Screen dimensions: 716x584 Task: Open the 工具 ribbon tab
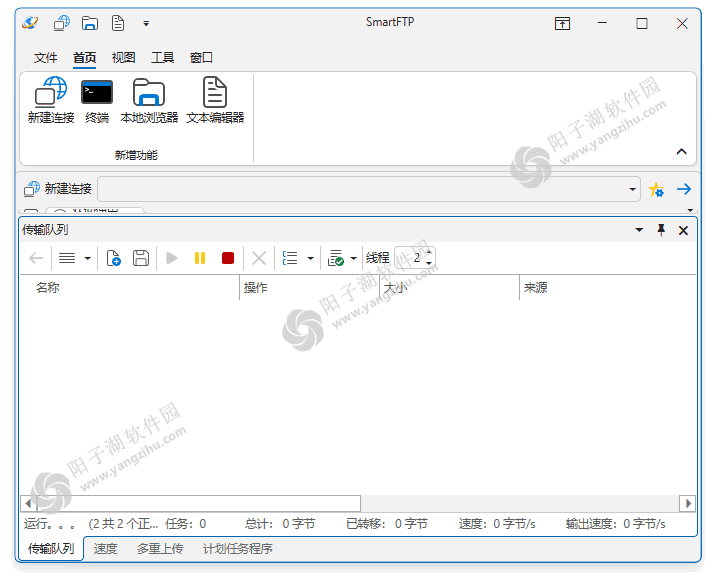pyautogui.click(x=163, y=58)
